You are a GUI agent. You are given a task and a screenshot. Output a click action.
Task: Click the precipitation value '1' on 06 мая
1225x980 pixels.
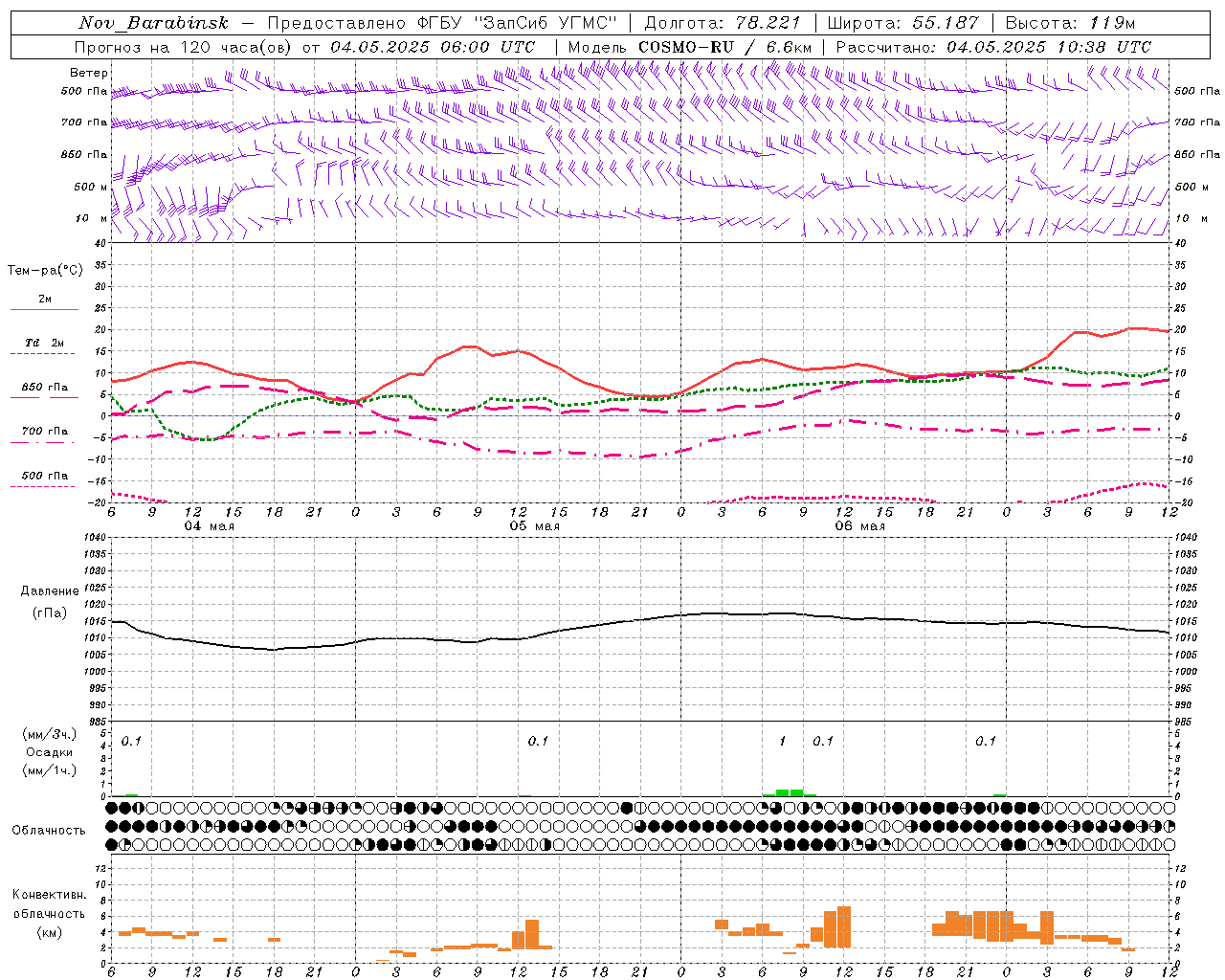coord(783,742)
